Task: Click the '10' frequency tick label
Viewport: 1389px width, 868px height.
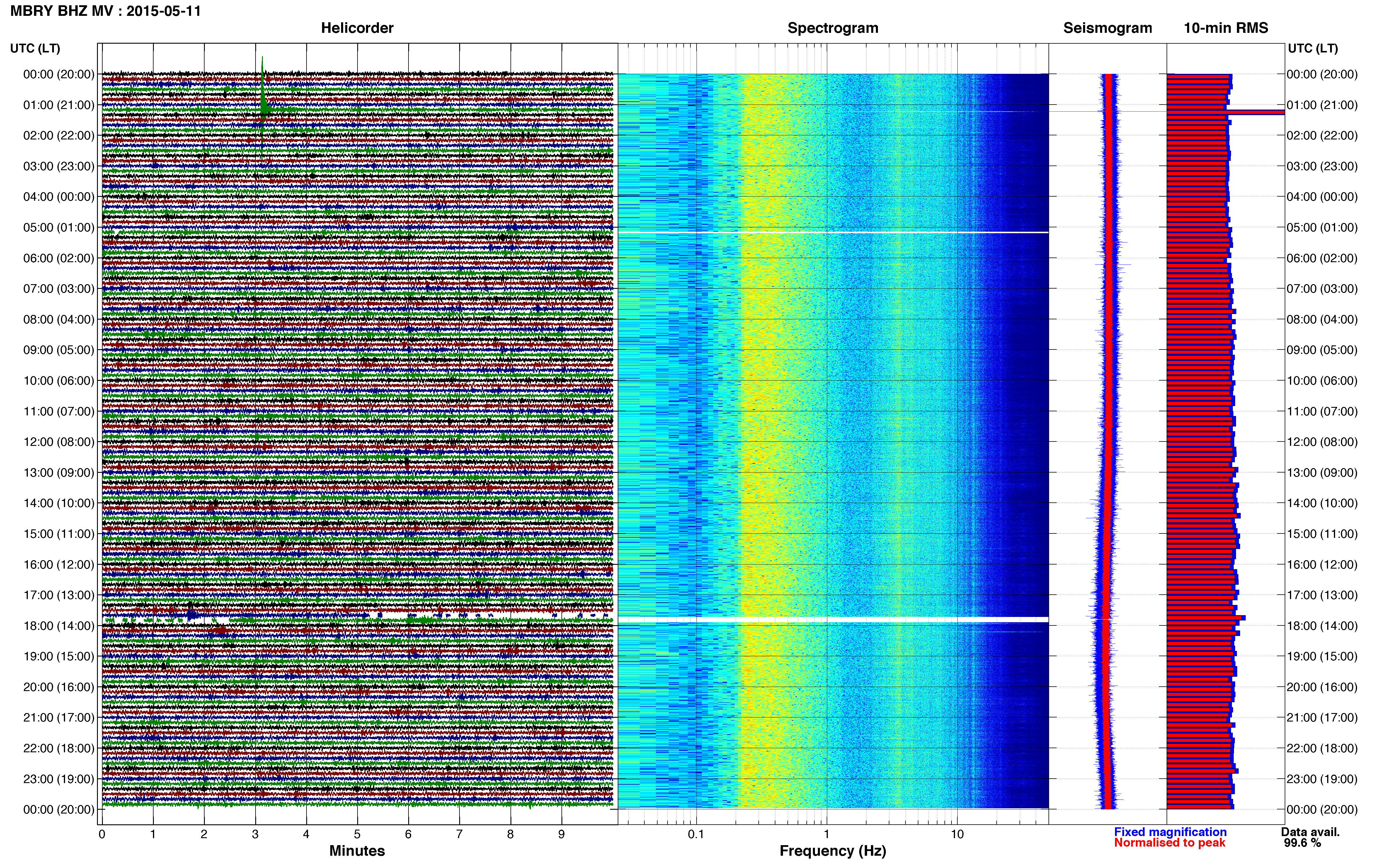Action: [x=957, y=834]
